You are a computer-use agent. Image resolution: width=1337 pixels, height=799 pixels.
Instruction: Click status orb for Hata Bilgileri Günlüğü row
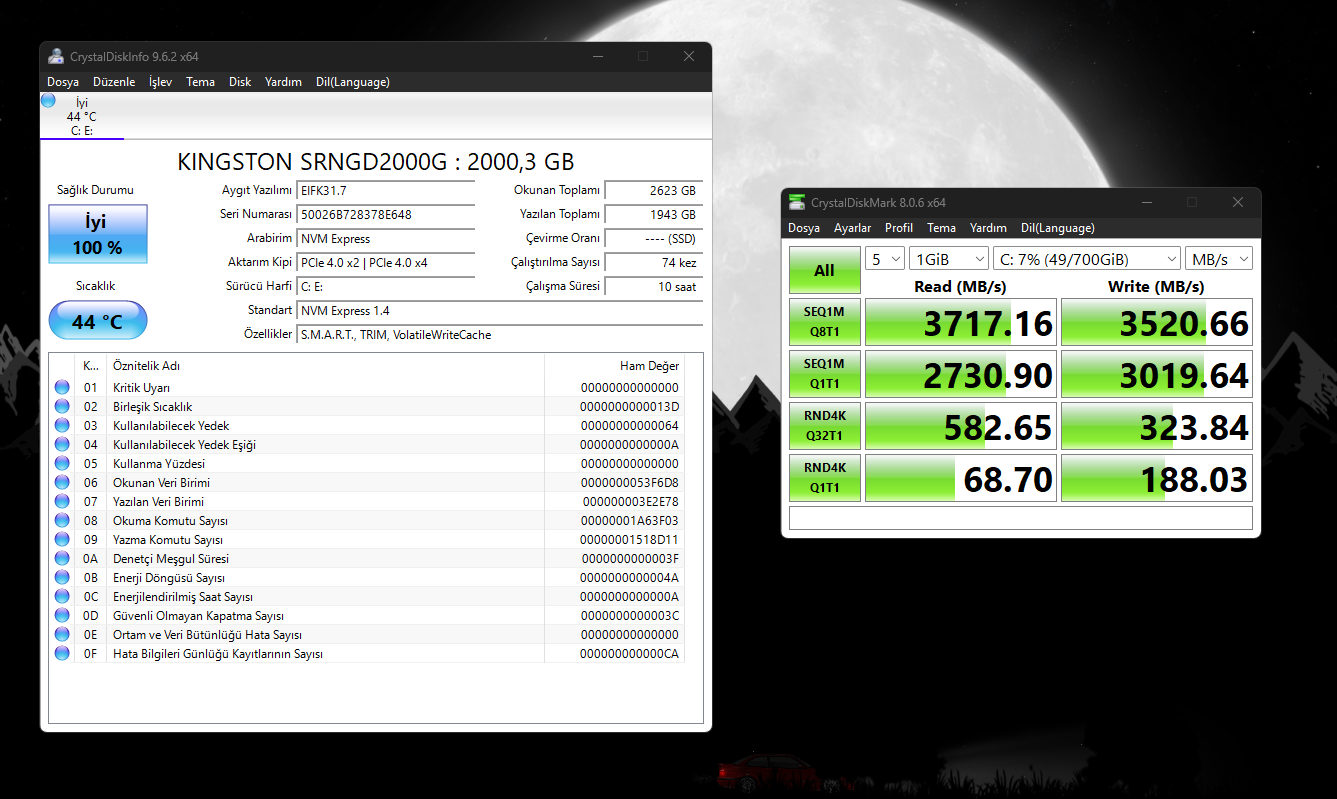pos(62,653)
